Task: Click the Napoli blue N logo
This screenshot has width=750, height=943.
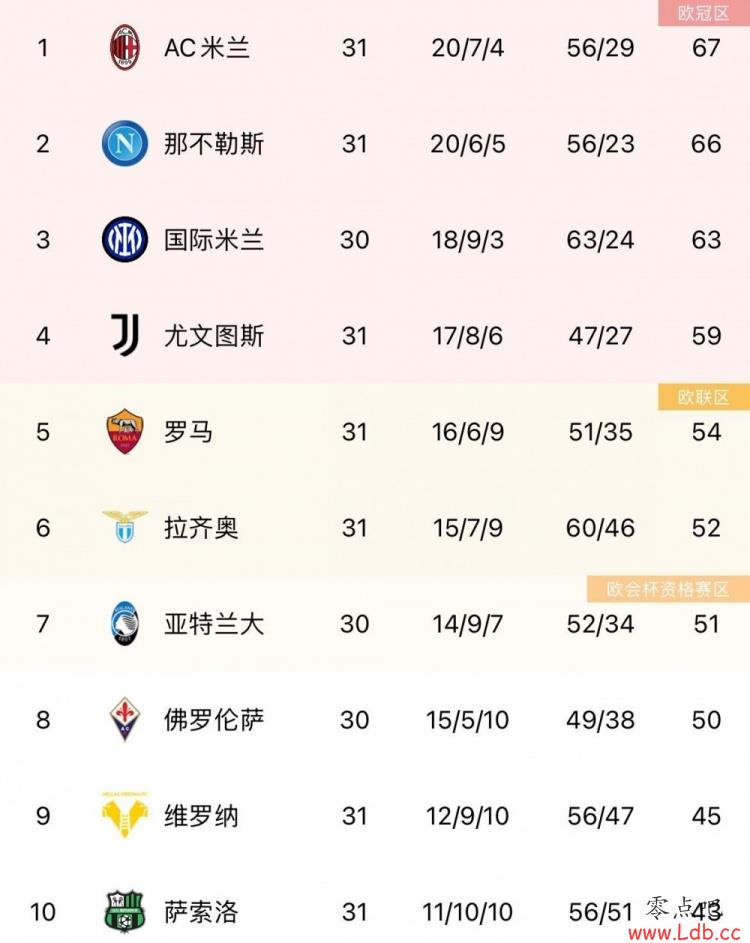Action: coord(124,143)
